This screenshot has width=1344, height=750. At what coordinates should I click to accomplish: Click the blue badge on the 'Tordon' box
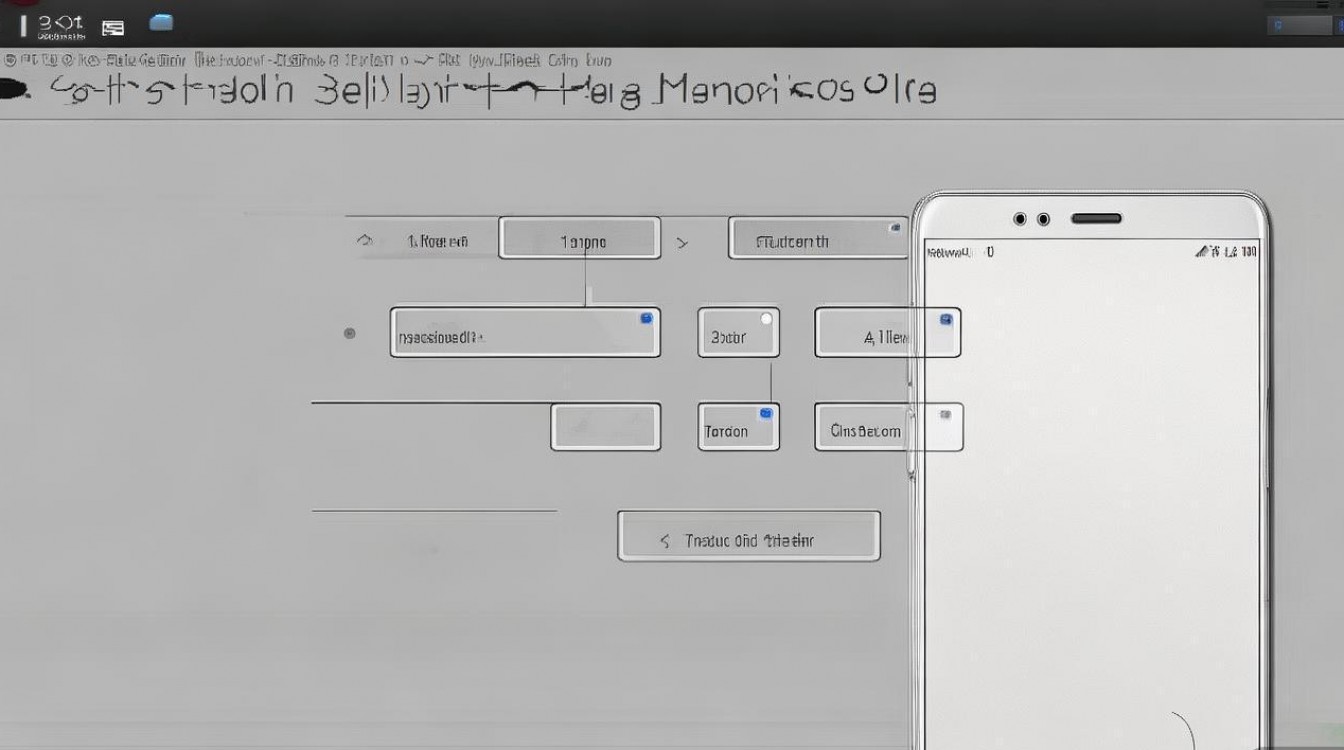[x=766, y=412]
